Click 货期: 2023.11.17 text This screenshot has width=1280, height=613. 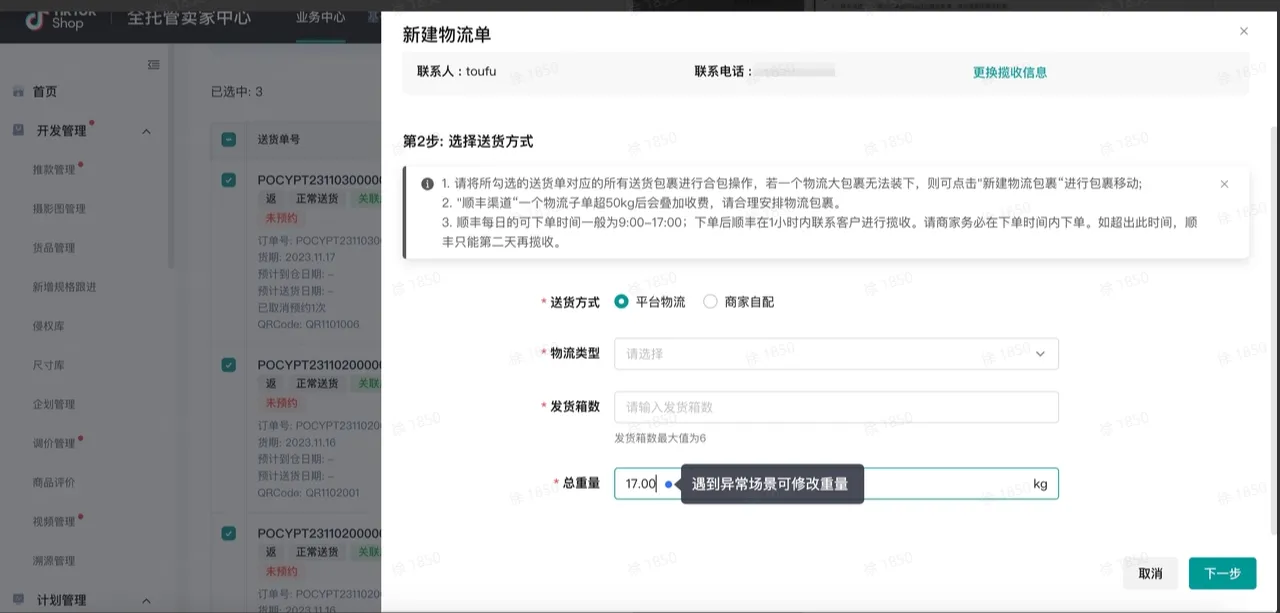click(297, 257)
